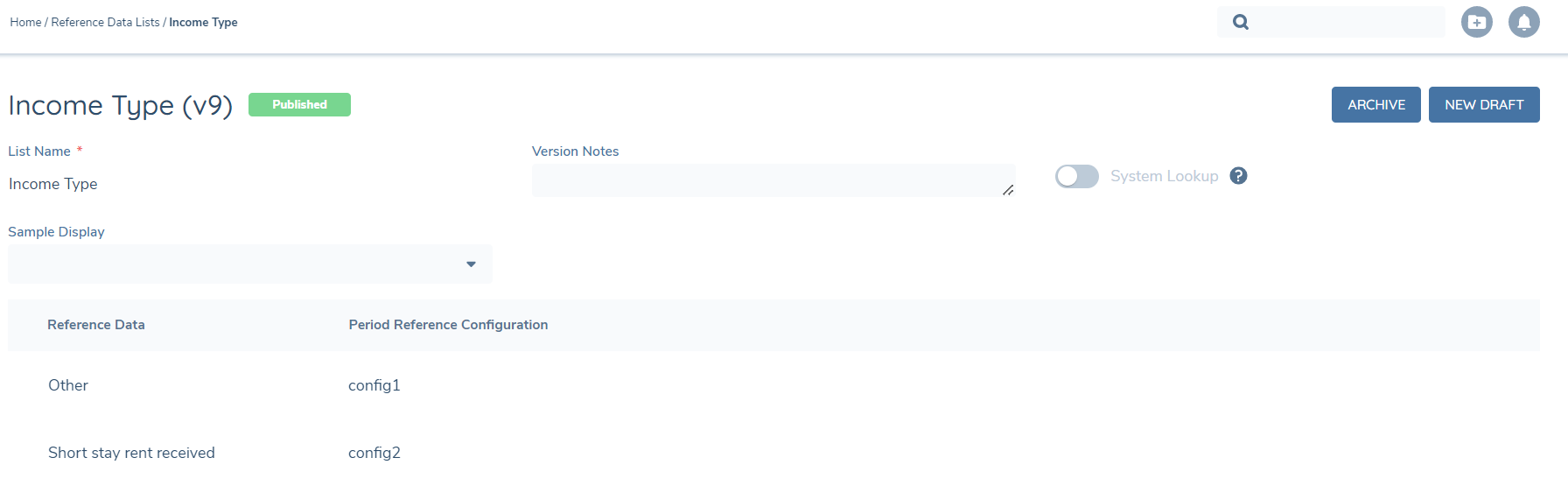Select the Short stay rent received row
This screenshot has width=1568, height=493.
131,453
